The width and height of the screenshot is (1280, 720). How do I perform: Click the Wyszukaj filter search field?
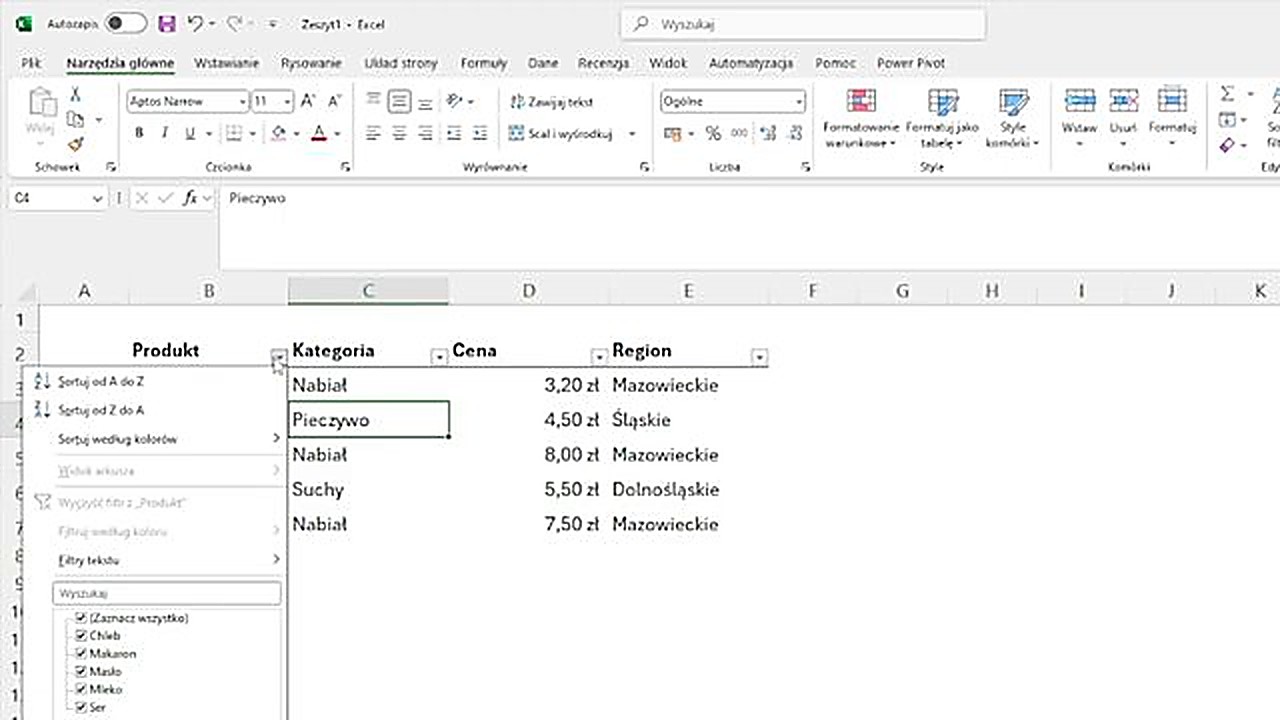point(166,593)
